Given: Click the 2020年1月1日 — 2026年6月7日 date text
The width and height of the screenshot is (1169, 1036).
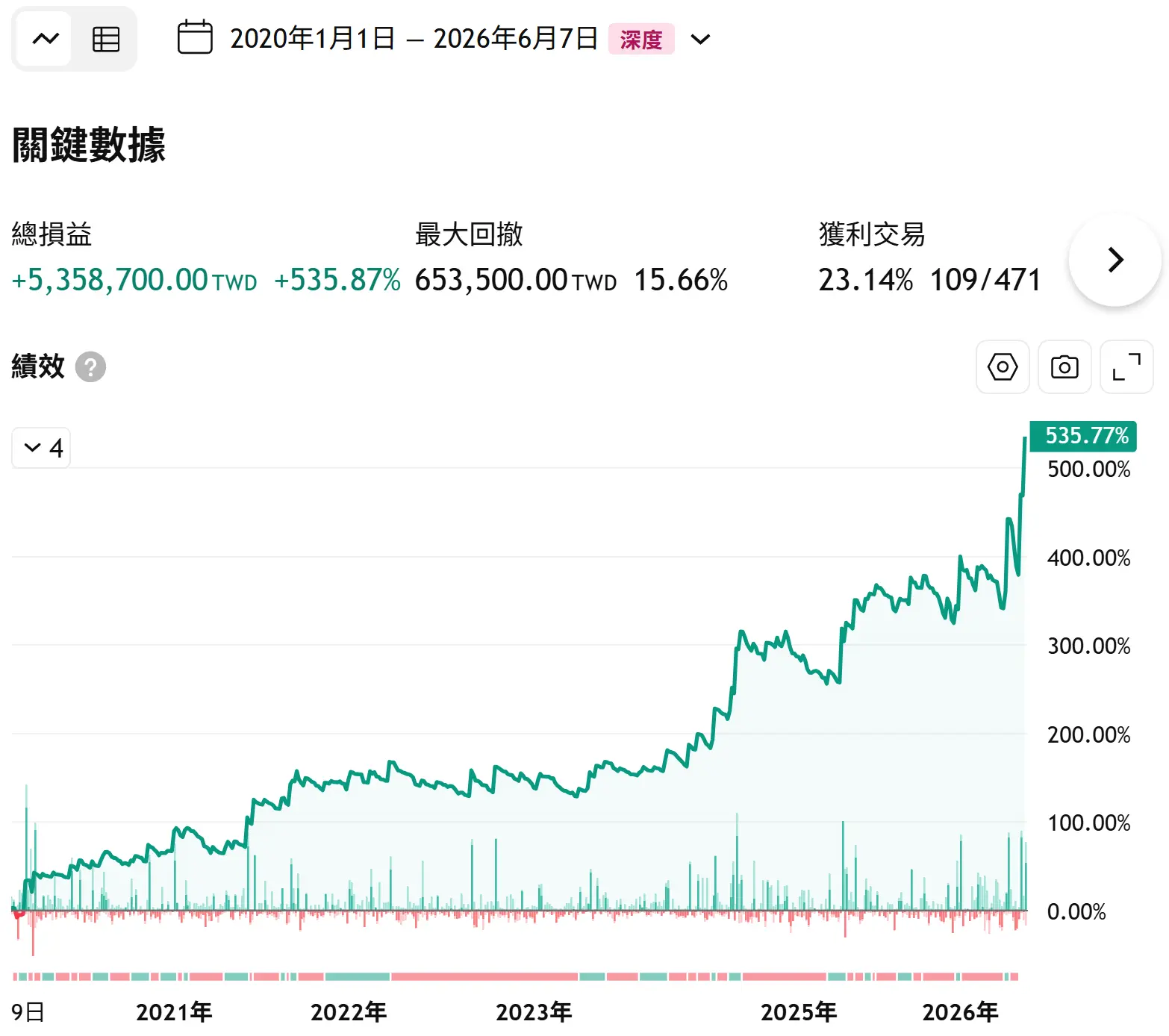Looking at the screenshot, I should click(x=414, y=39).
